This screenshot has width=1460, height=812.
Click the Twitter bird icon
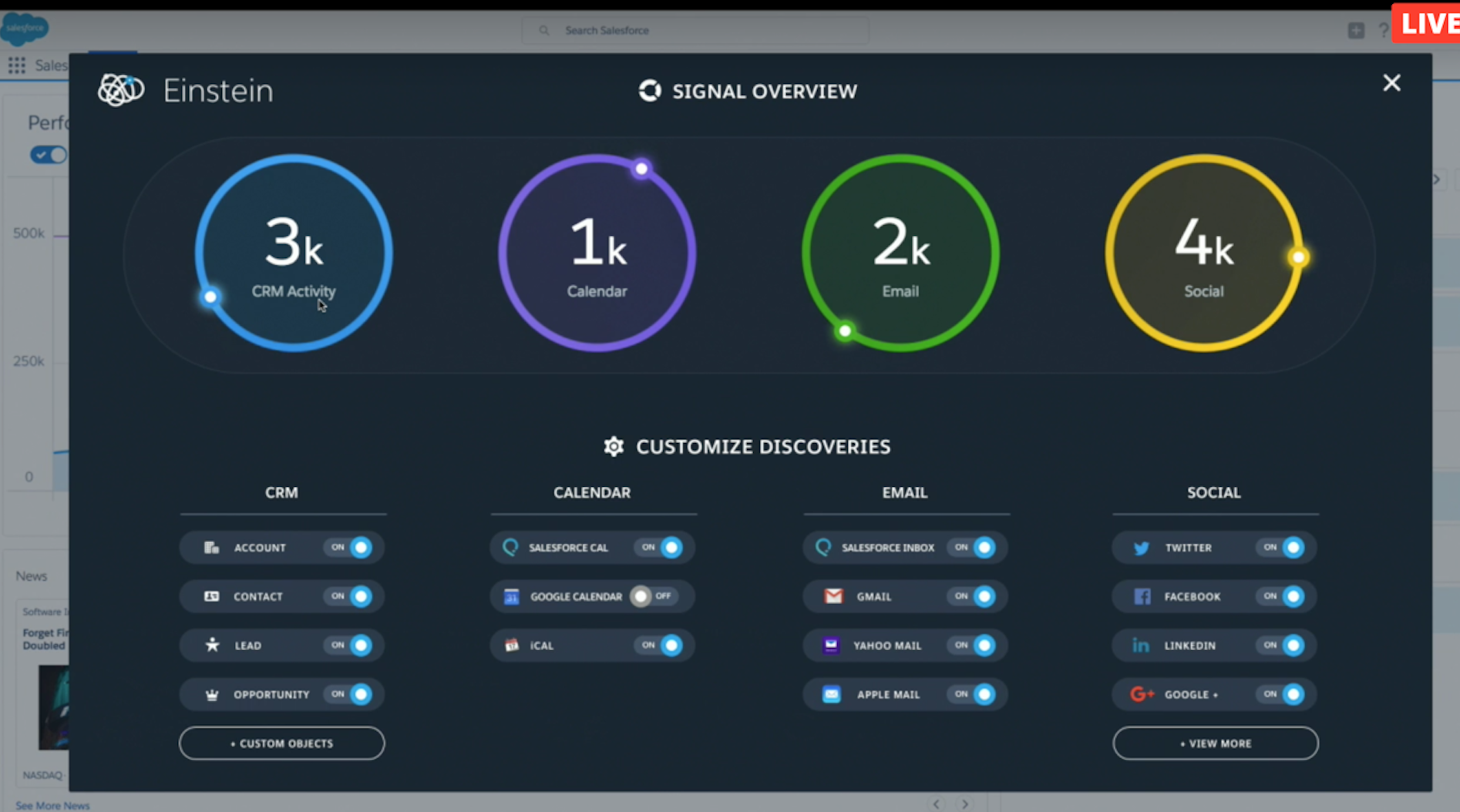1142,548
